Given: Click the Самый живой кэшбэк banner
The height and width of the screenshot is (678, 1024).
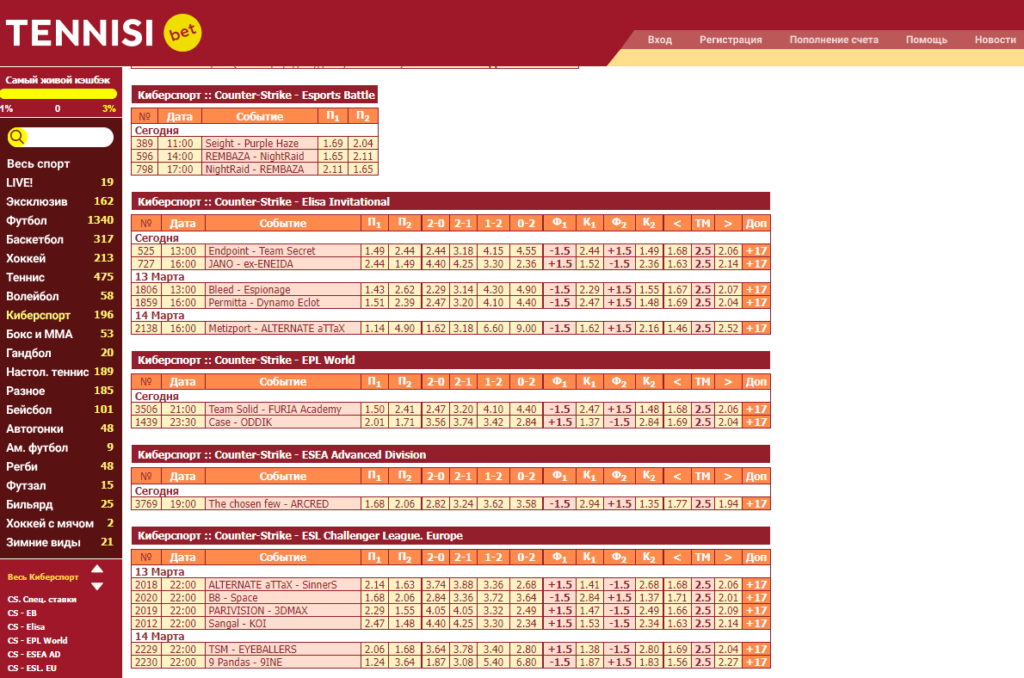Looking at the screenshot, I should [59, 80].
